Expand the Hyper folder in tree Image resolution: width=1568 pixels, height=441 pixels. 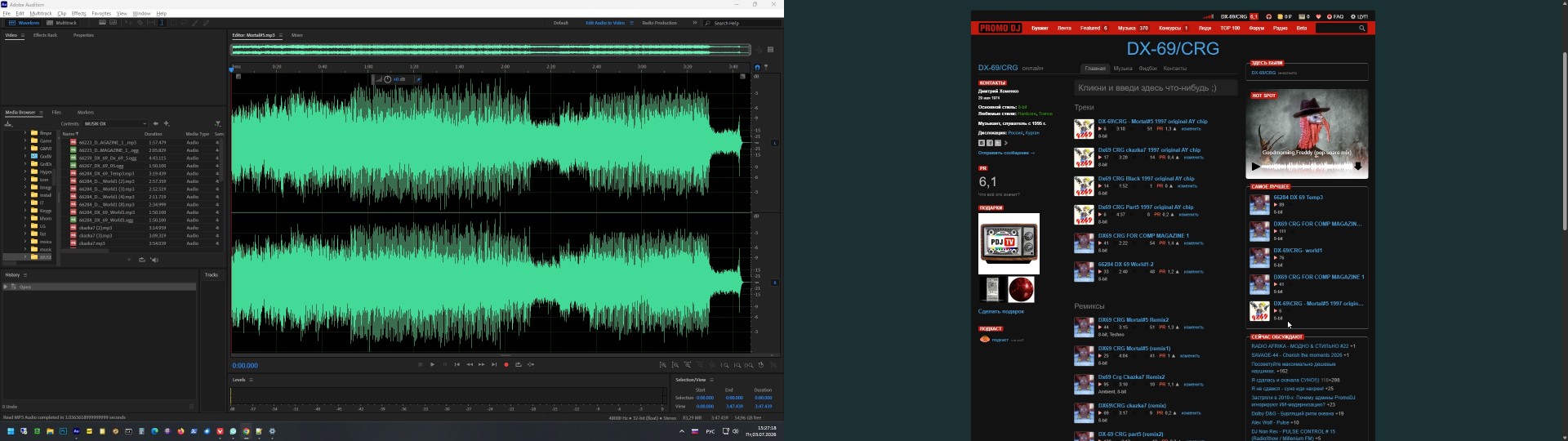point(24,172)
